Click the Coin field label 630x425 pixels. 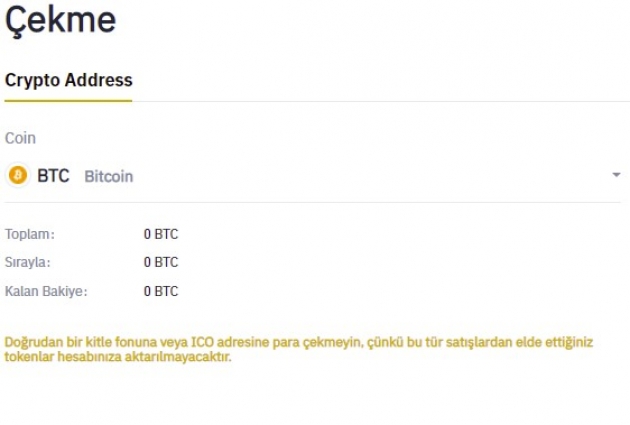(x=20, y=138)
